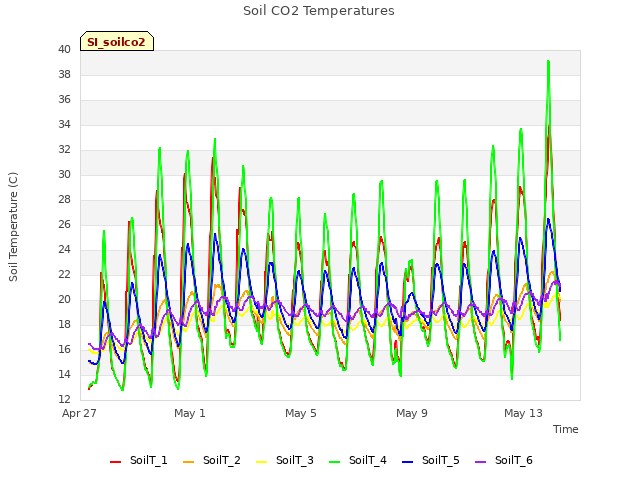The width and height of the screenshot is (640, 480).
Task: Click the orange SoilT_2 legend swatch
Action: [189, 462]
